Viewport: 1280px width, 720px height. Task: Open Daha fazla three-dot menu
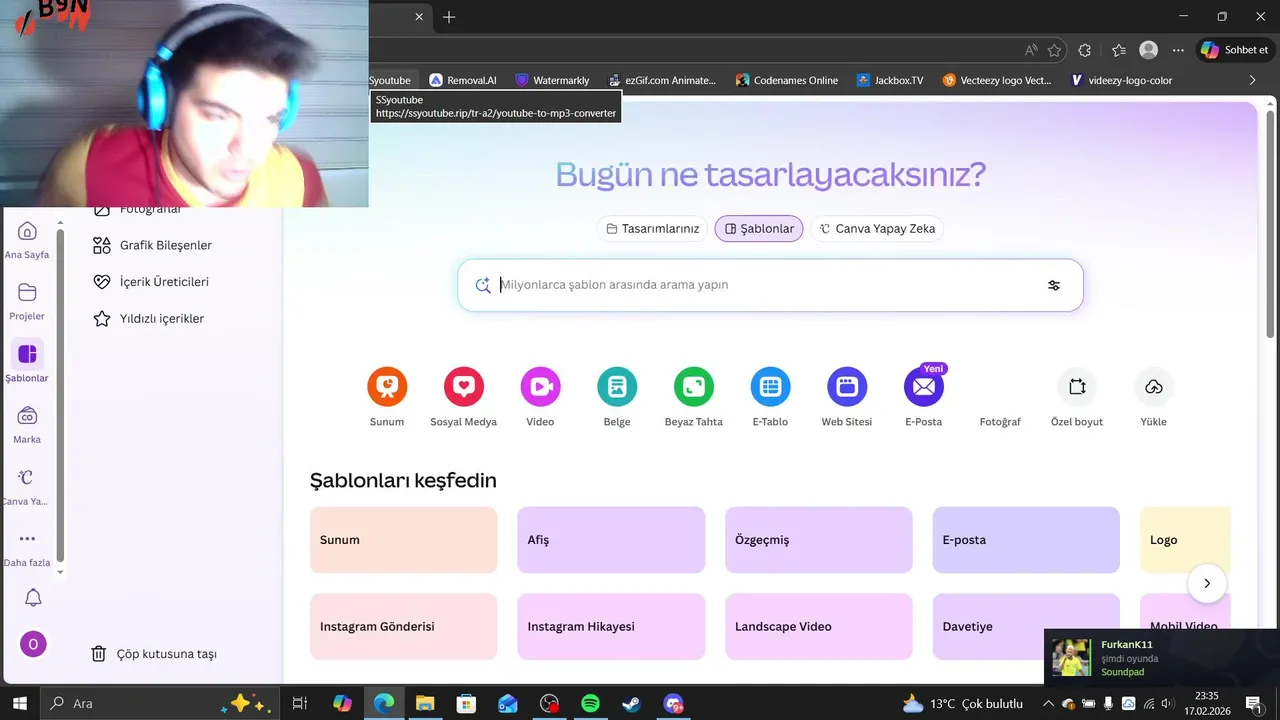click(x=27, y=548)
